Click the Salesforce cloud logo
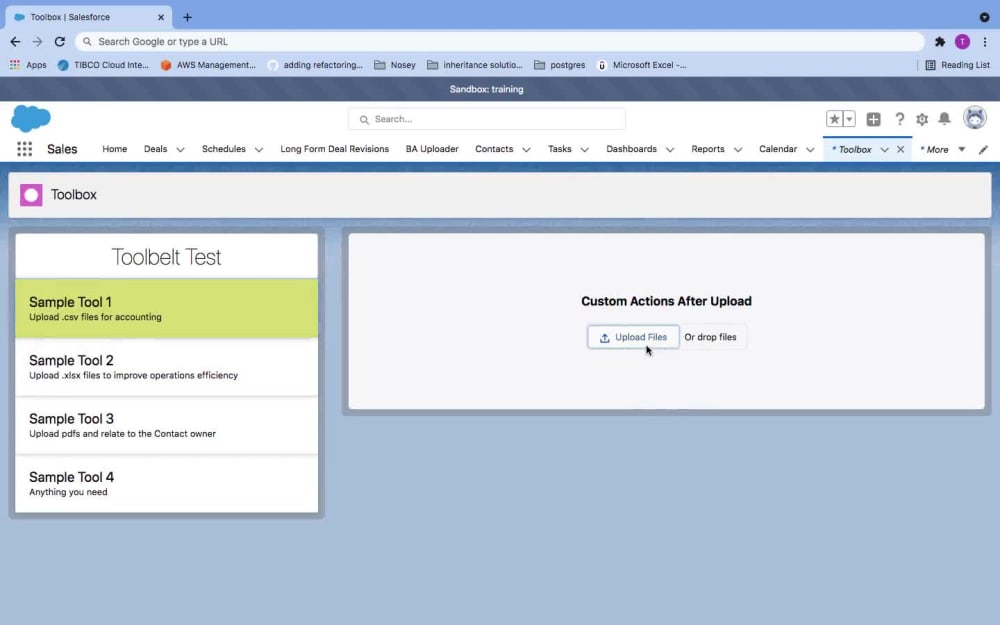 [31, 119]
